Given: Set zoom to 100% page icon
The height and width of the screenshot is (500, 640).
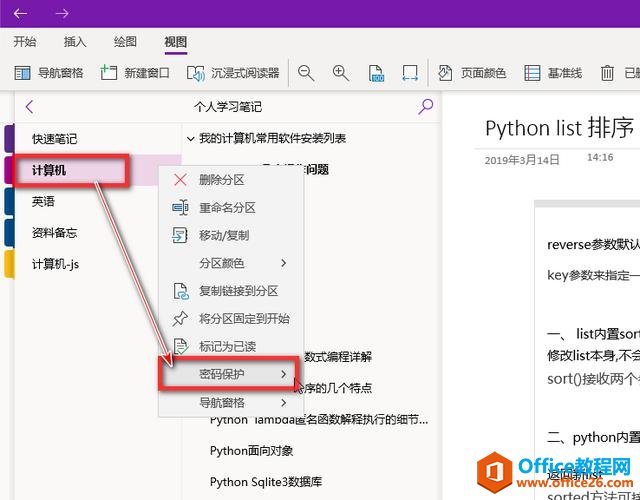Looking at the screenshot, I should 376,73.
